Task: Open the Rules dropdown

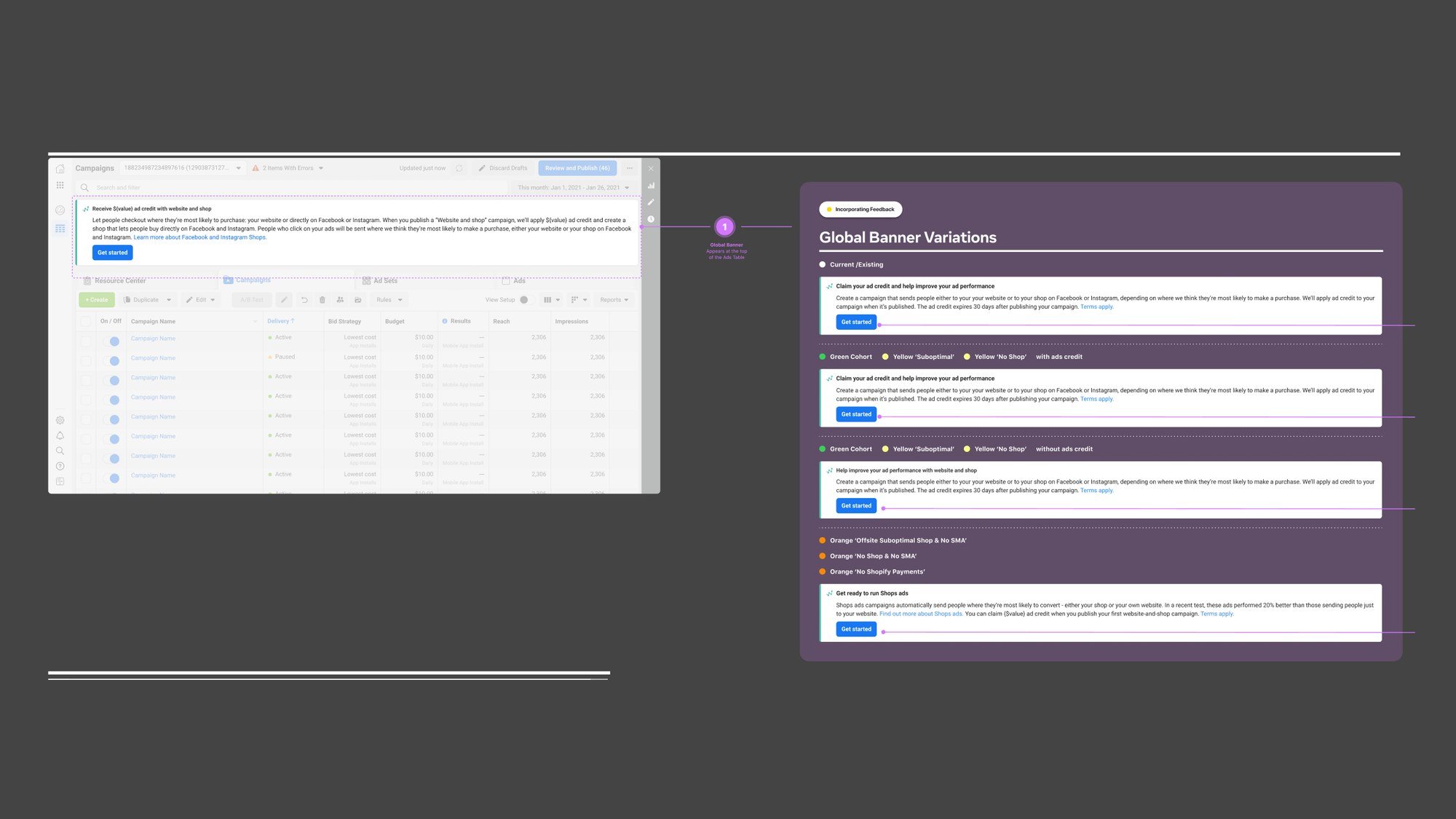Action: pyautogui.click(x=389, y=300)
